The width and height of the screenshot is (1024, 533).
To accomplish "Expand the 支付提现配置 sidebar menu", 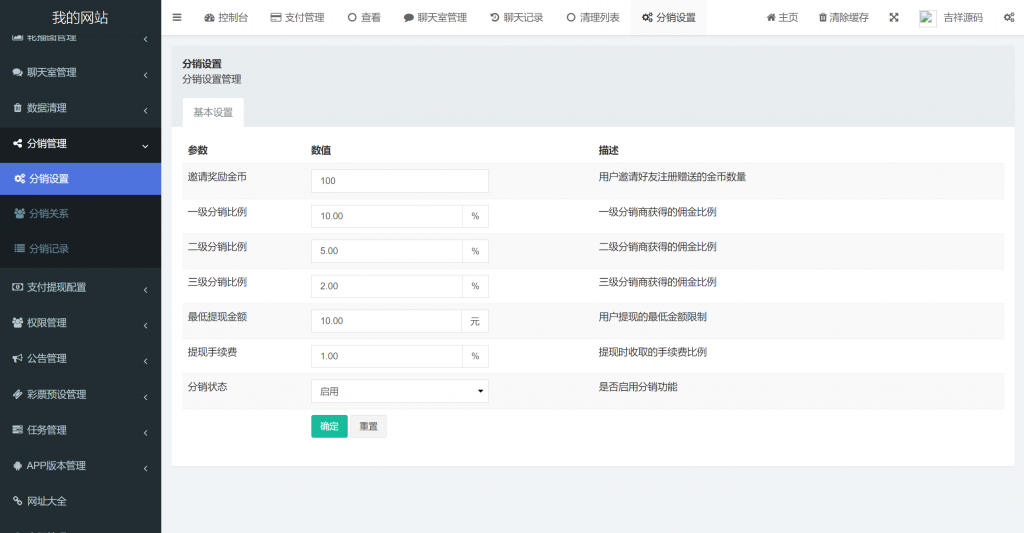I will tap(80, 287).
